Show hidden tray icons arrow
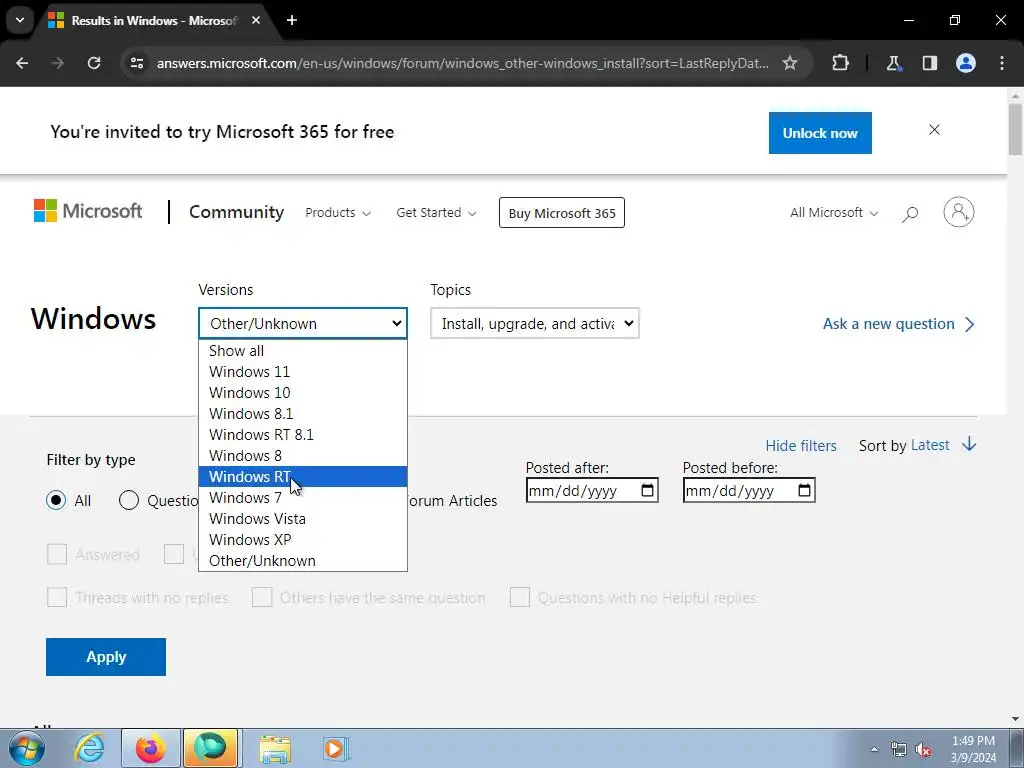The image size is (1024, 768). click(x=874, y=750)
